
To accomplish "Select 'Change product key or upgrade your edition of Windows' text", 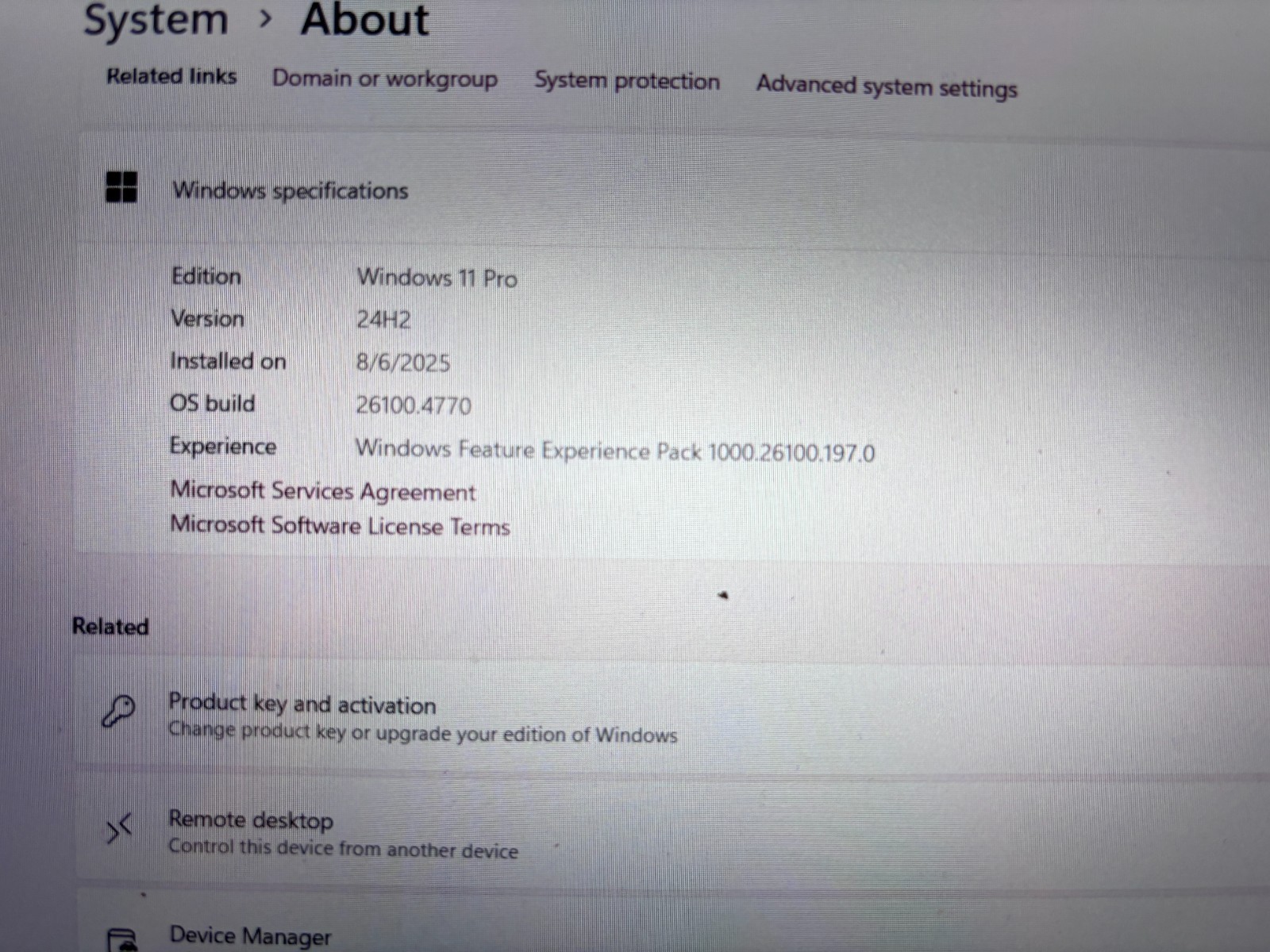I will pyautogui.click(x=423, y=732).
